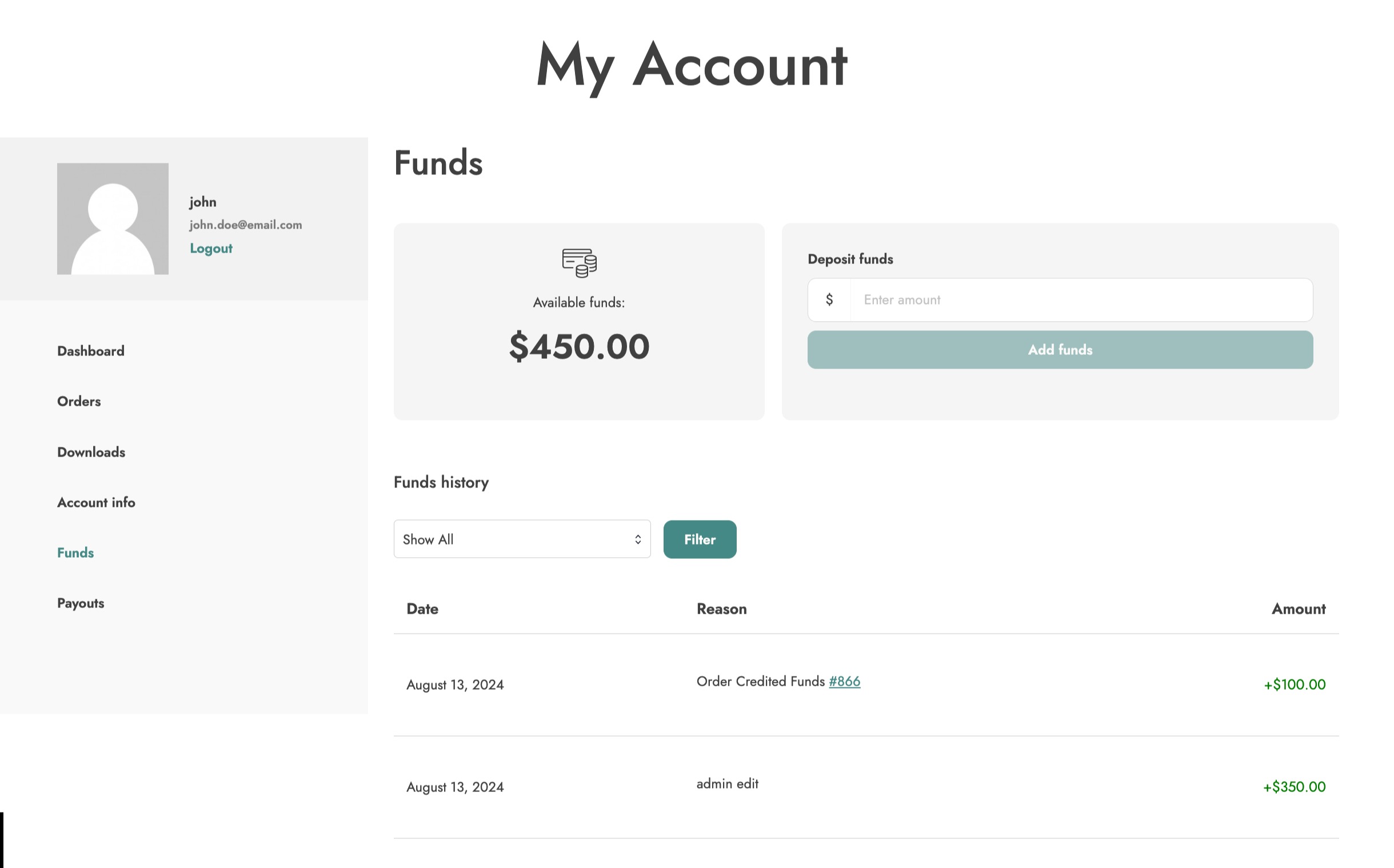This screenshot has height=868, width=1394.
Task: Open order link #866
Action: [x=844, y=681]
